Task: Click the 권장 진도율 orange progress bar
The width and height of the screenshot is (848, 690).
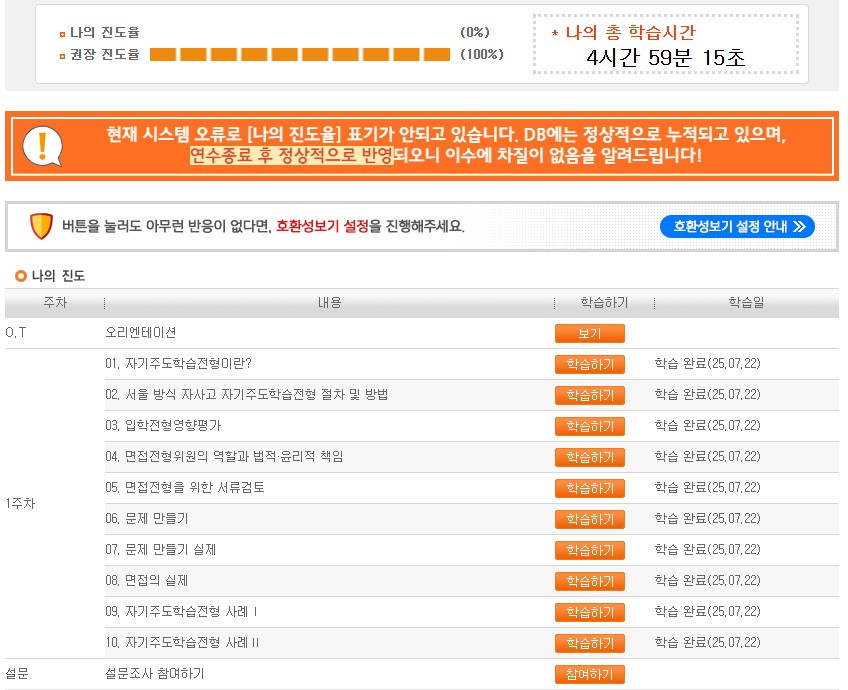Action: coord(300,54)
